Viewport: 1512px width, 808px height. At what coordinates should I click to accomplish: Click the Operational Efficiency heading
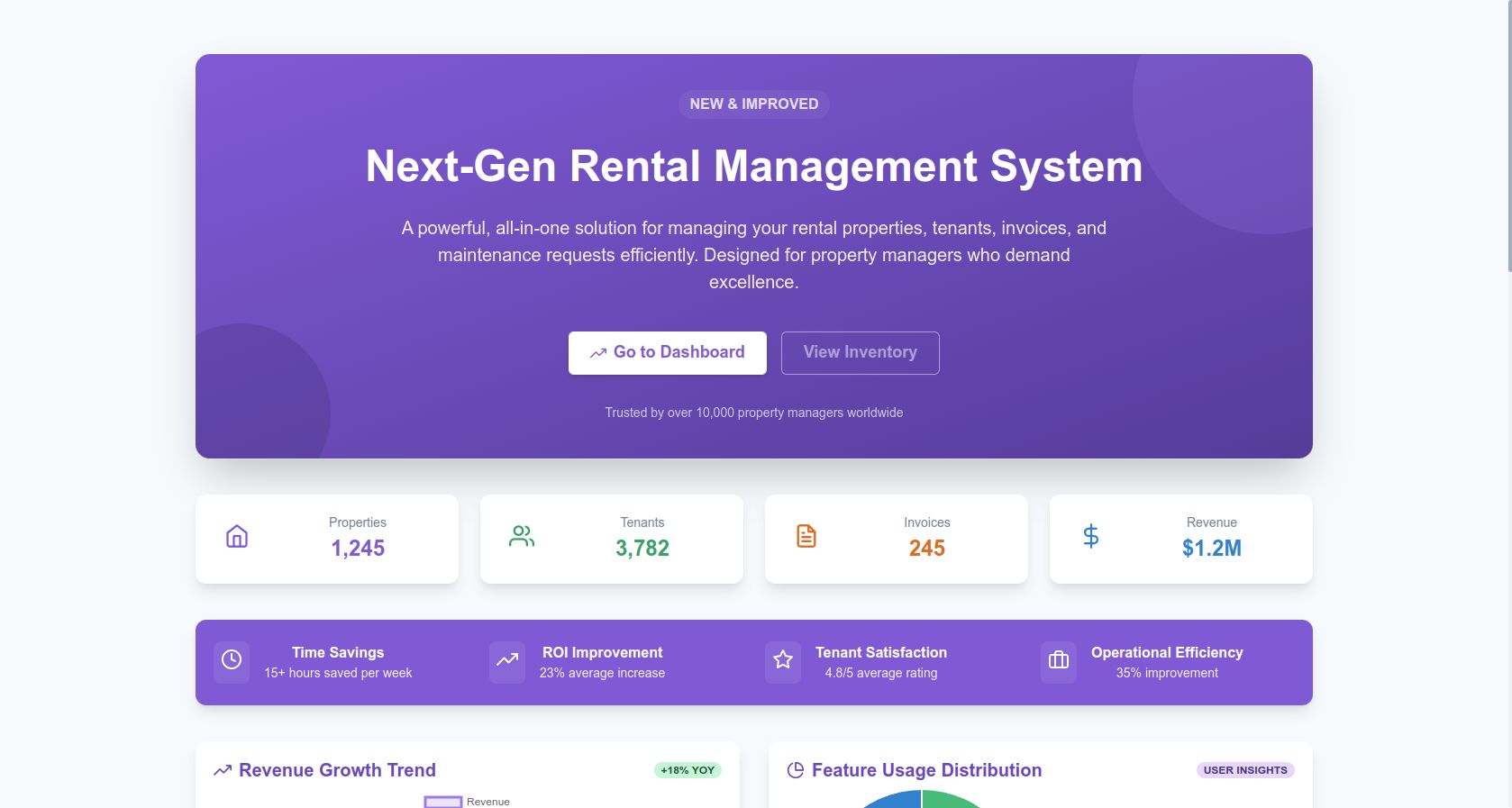coord(1167,653)
